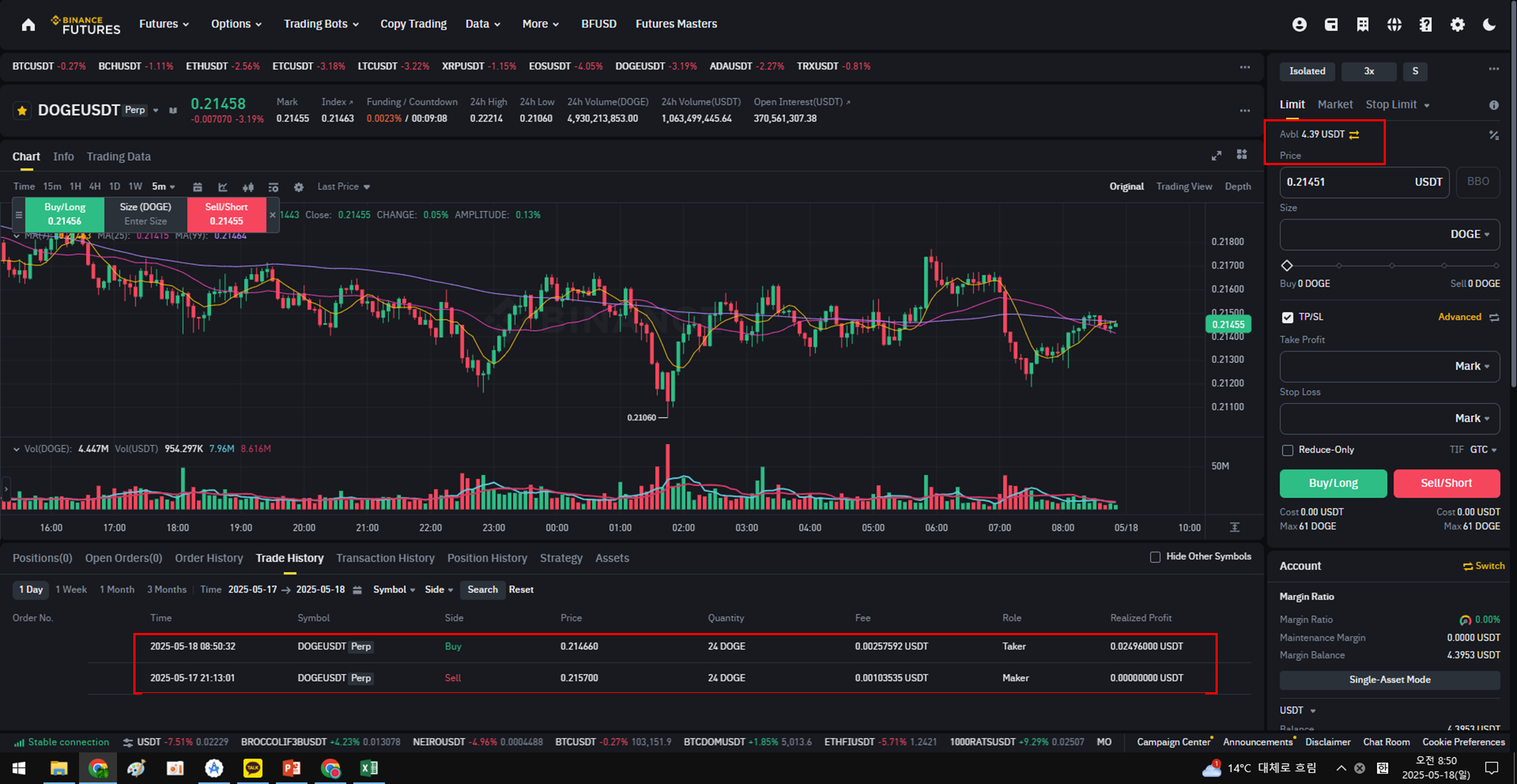Screen dimensions: 1517x784
Task: Open order type info icon
Action: click(x=1494, y=105)
